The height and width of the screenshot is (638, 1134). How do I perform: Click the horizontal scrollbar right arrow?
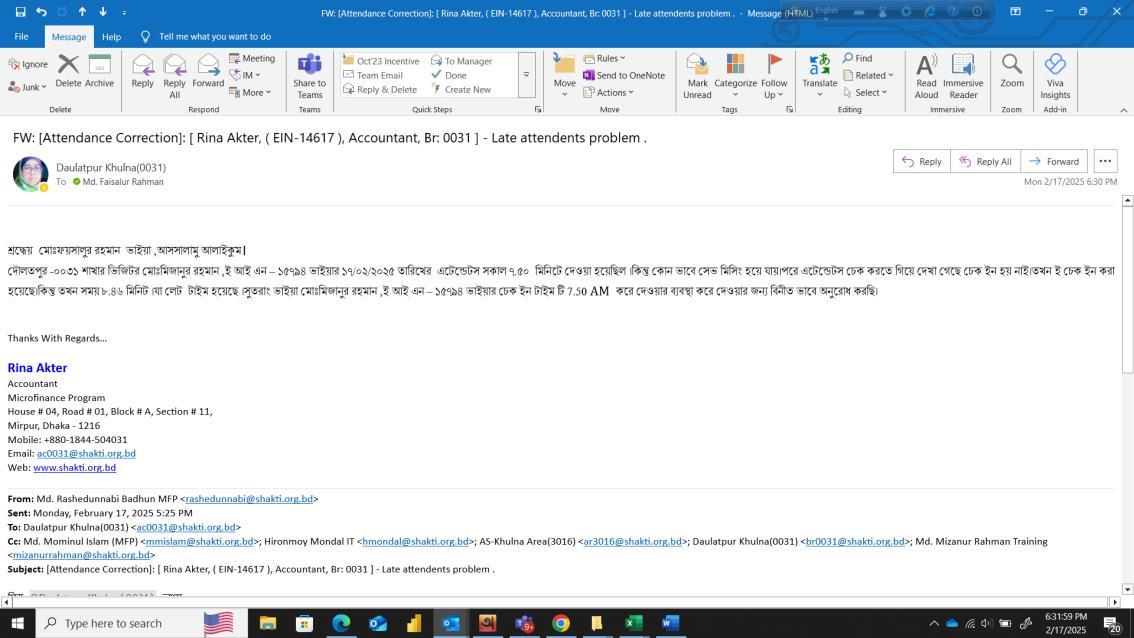pos(1114,601)
